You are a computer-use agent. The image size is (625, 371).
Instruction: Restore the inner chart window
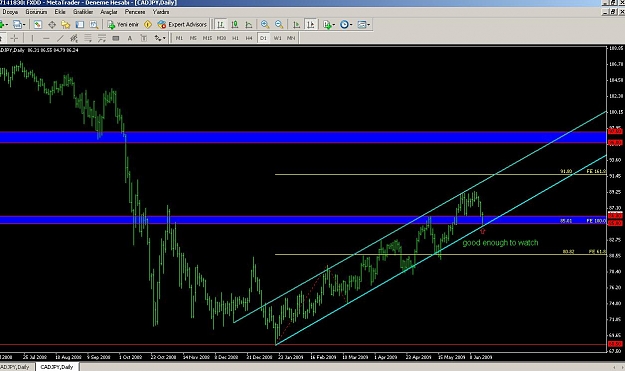pos(614,12)
